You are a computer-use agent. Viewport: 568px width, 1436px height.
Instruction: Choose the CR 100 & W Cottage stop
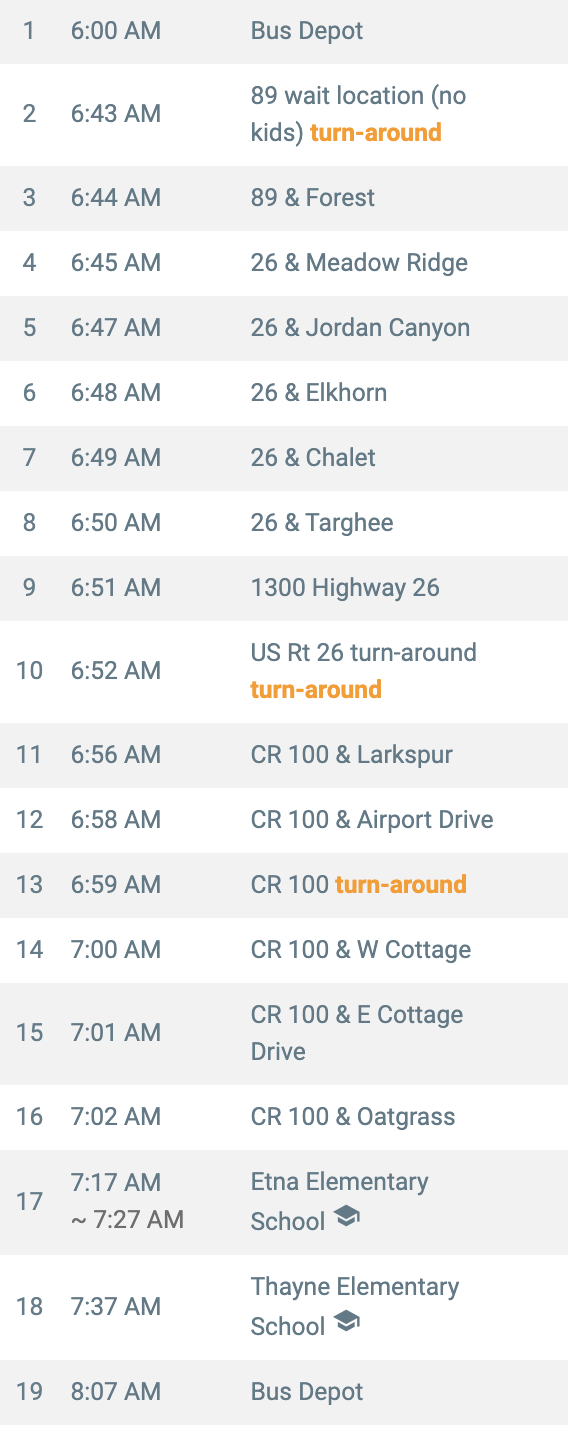tap(284, 950)
